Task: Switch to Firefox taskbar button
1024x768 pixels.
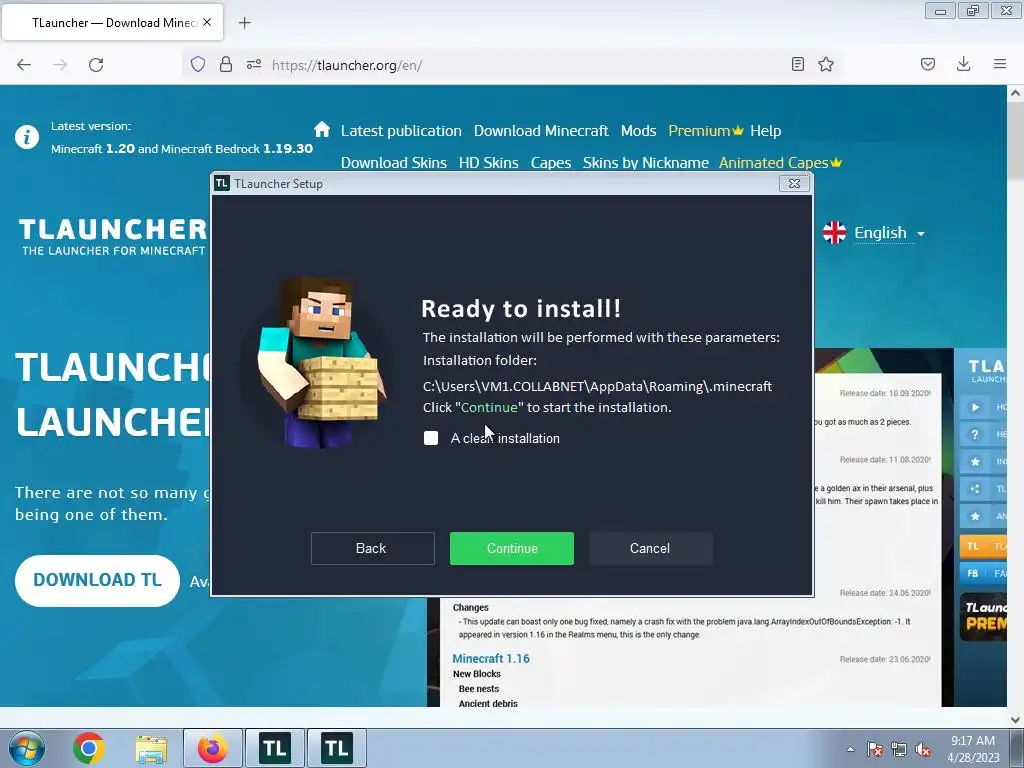Action: pyautogui.click(x=213, y=748)
